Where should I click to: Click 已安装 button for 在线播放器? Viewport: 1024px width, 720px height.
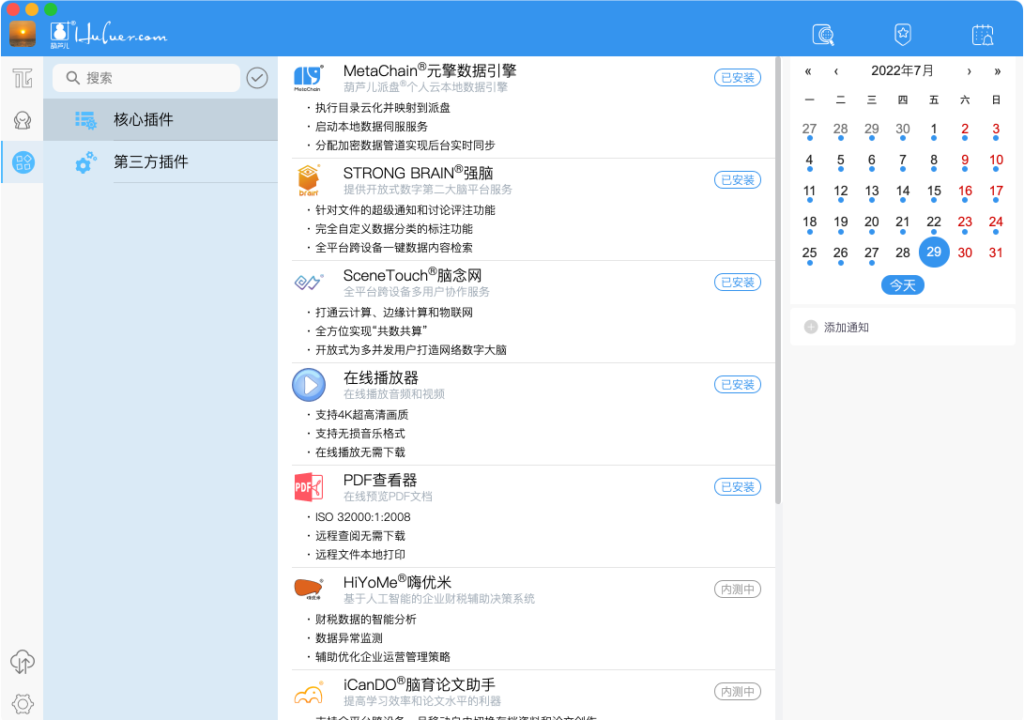(737, 385)
